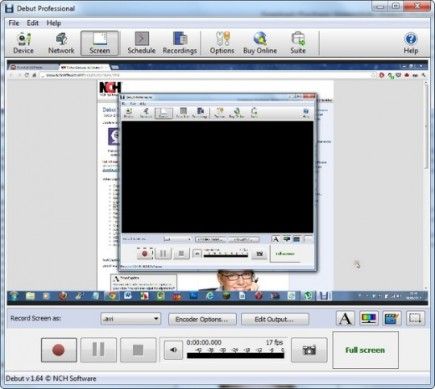Open the Options settings
435x389 pixels.
[x=222, y=43]
